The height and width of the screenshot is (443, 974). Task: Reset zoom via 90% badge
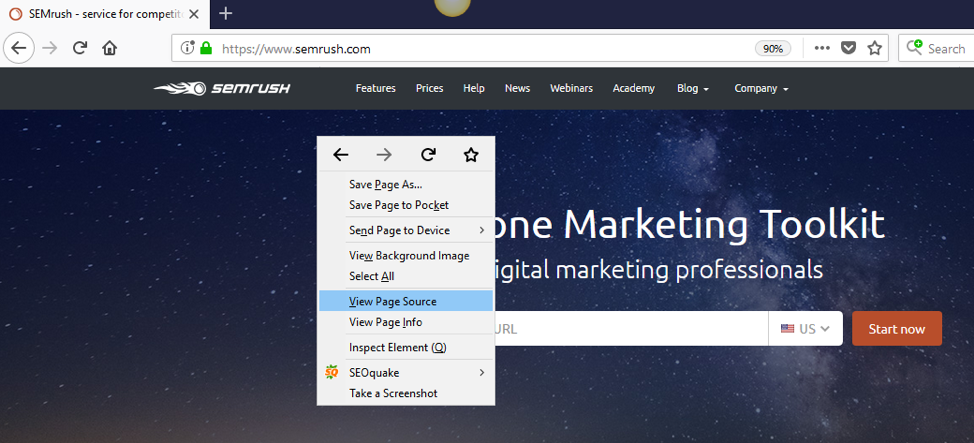click(773, 48)
